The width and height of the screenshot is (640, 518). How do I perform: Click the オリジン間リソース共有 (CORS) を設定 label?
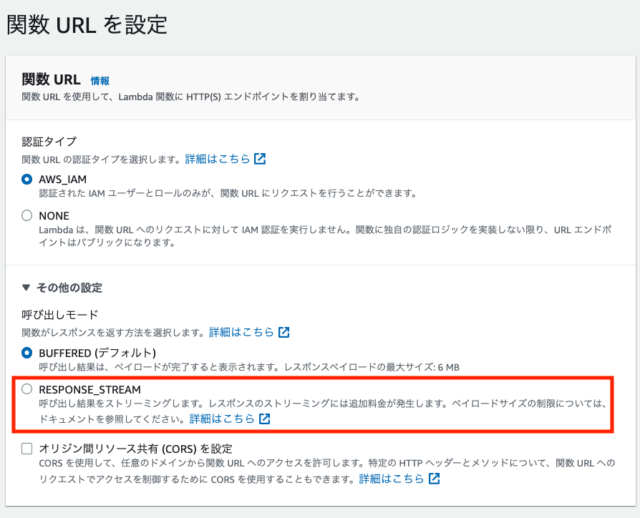136,449
